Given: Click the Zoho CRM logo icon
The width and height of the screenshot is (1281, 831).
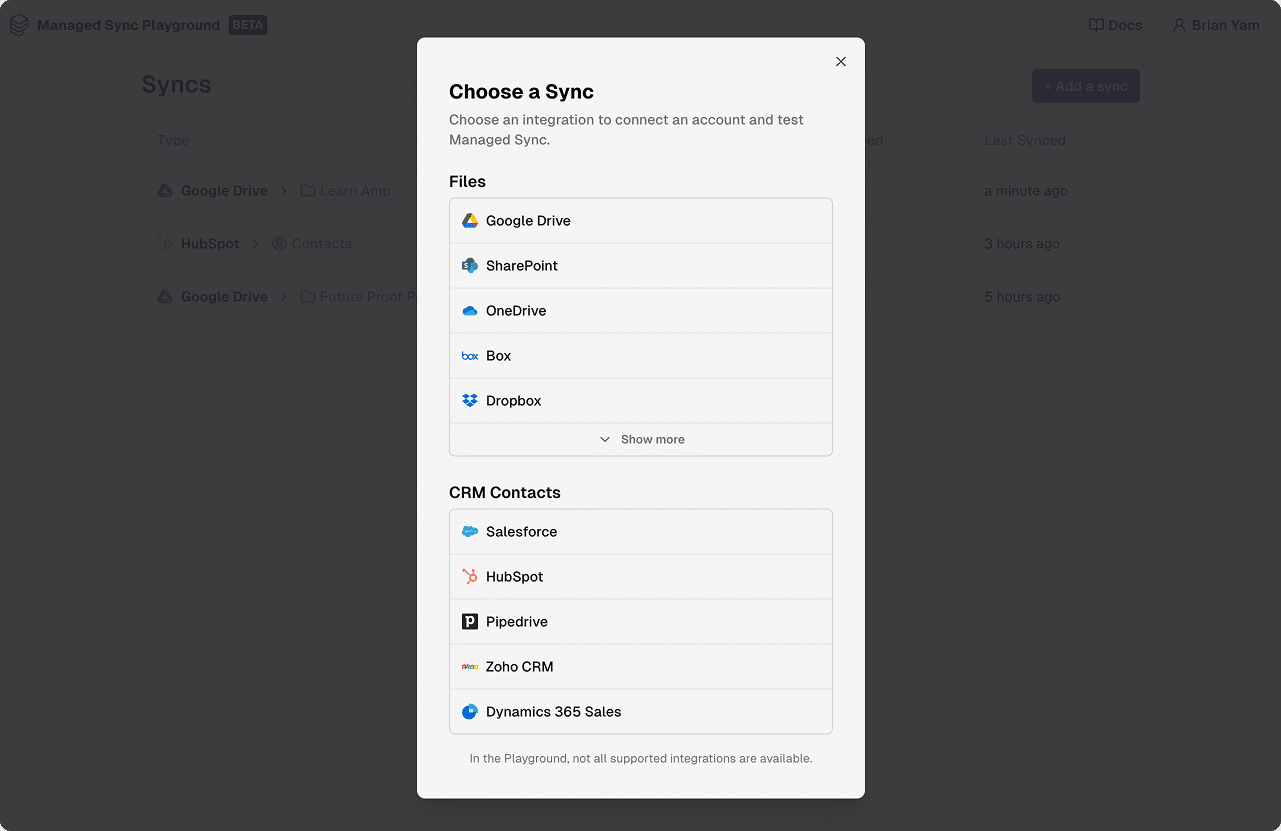Looking at the screenshot, I should click(470, 667).
